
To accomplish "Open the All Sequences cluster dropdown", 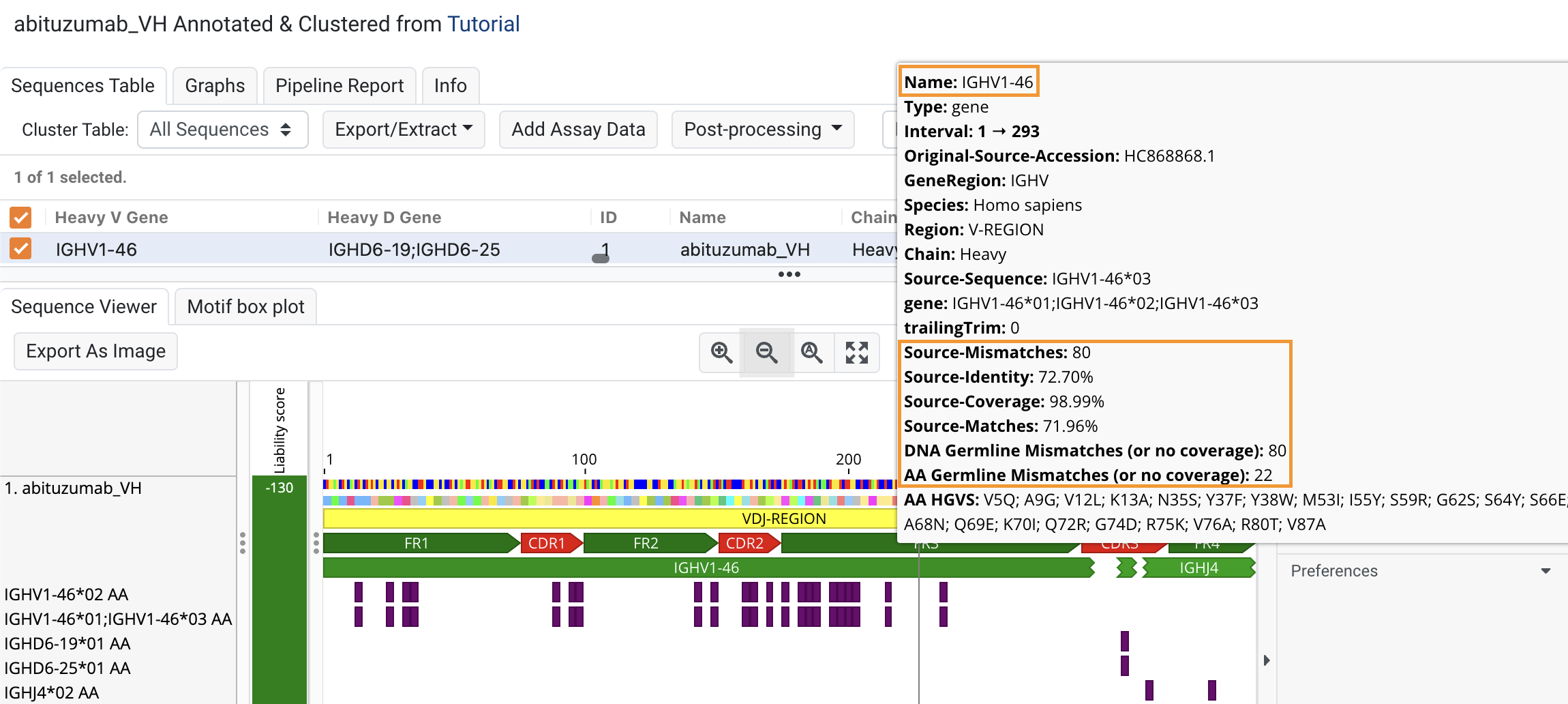I will click(223, 129).
